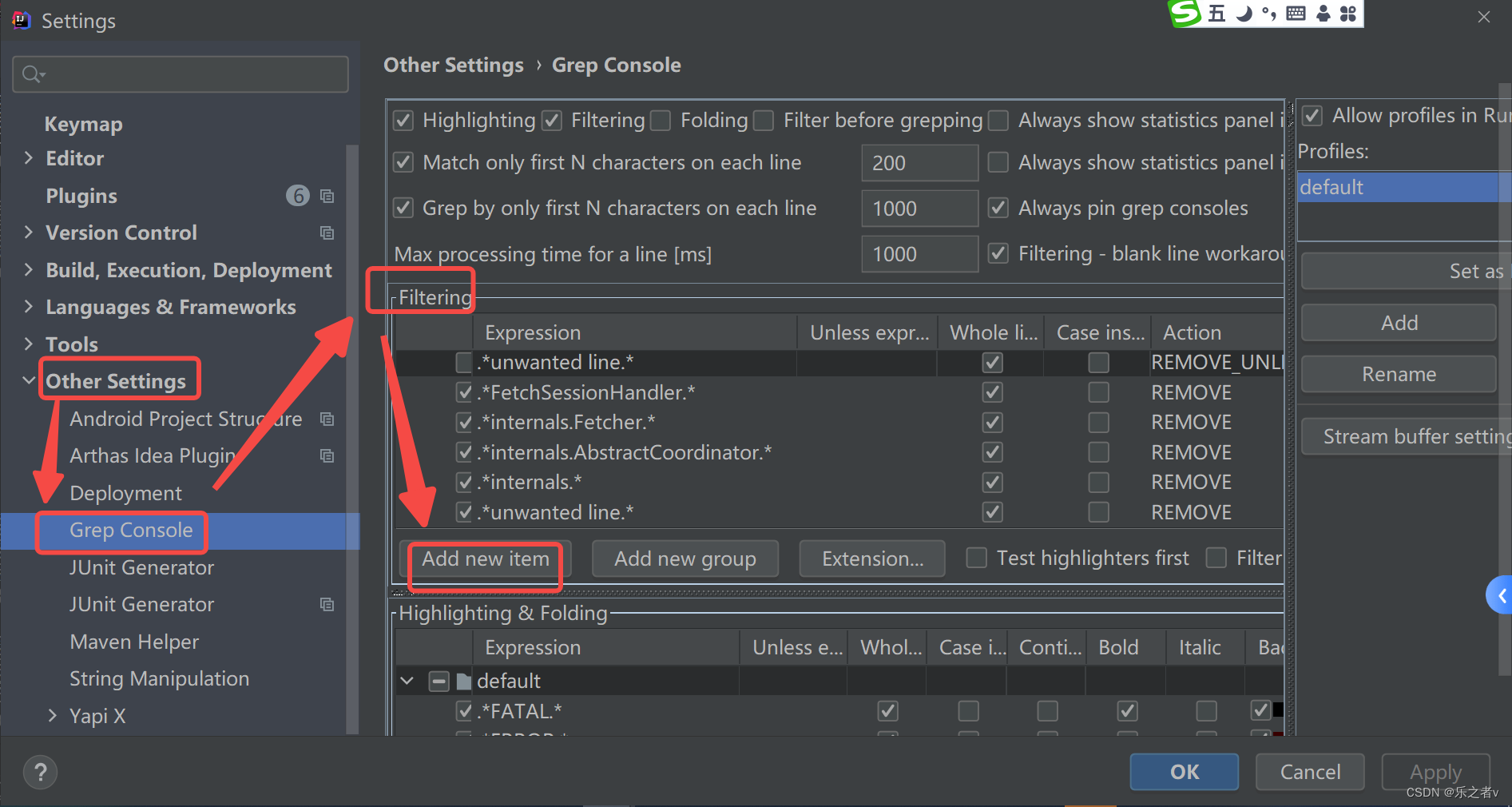The image size is (1512, 807).
Task: Open Plugins settings page
Action: [x=81, y=196]
